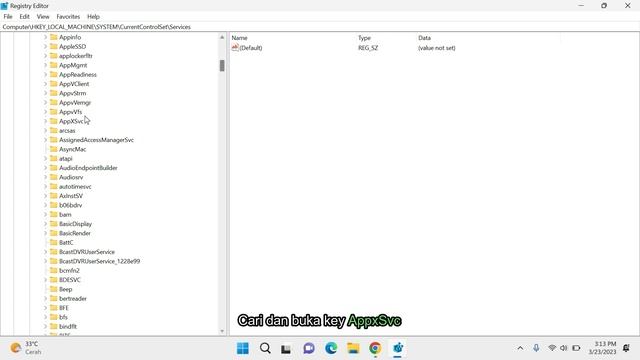Viewport: 640px width, 360px height.
Task: Expand the Appinfo key
Action: [45, 37]
